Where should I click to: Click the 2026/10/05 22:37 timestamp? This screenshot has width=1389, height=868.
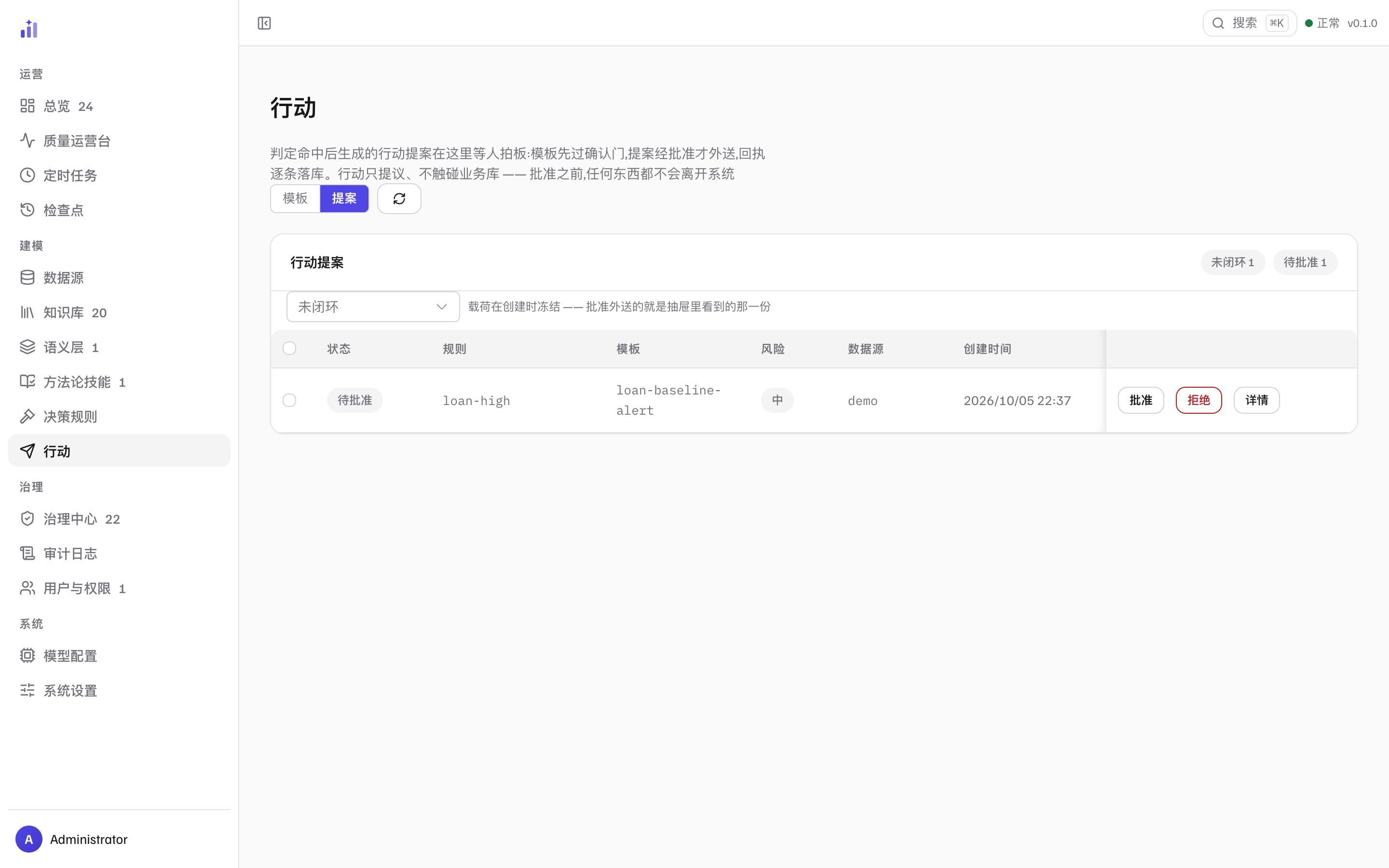1017,401
